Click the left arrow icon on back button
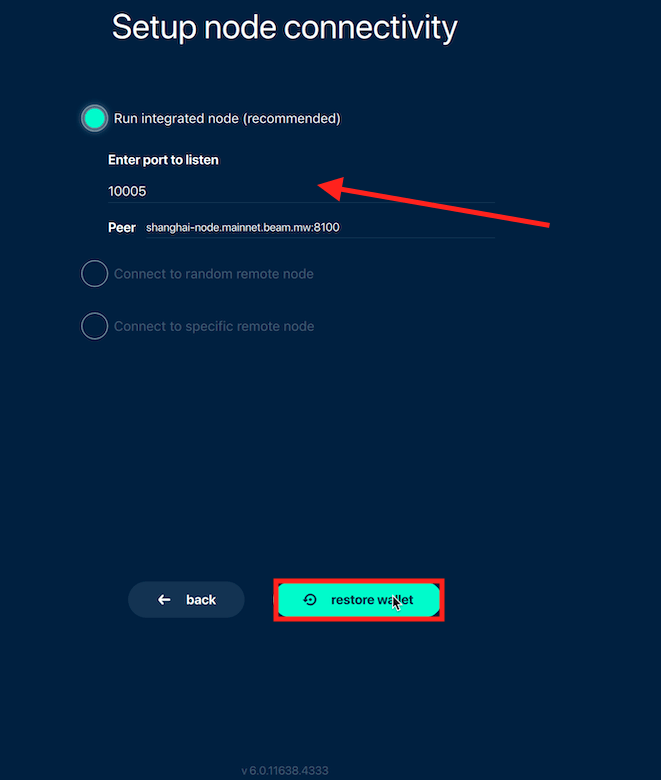 tap(164, 600)
